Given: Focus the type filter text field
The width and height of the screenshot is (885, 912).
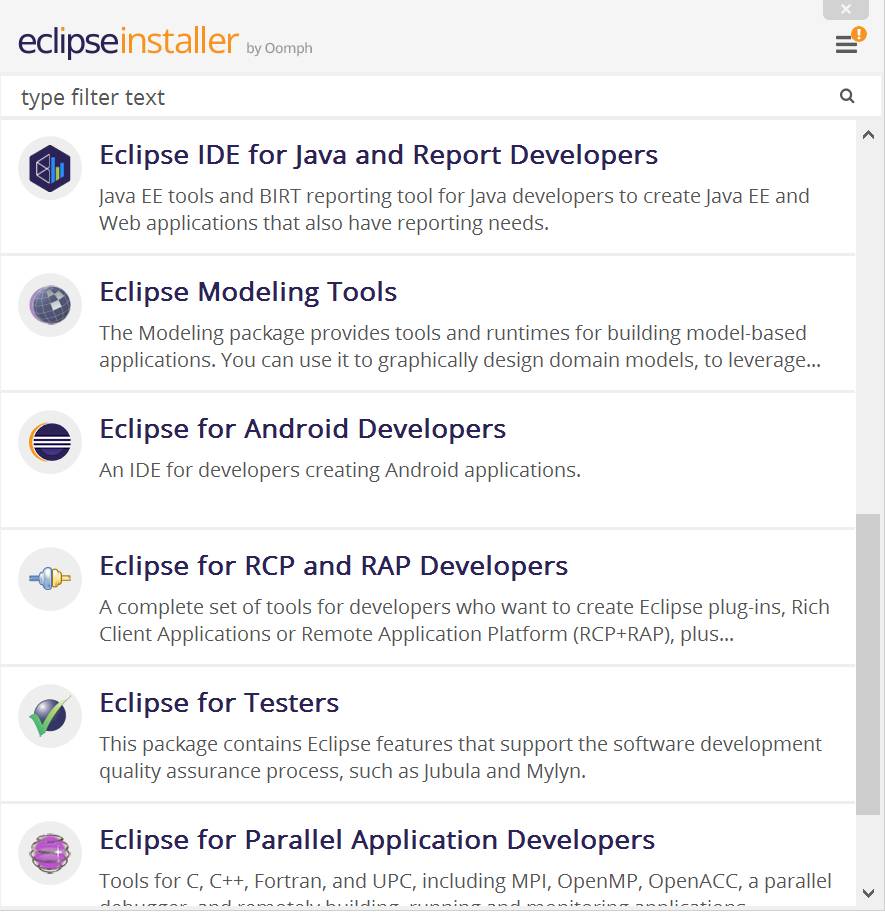Looking at the screenshot, I should click(x=420, y=97).
